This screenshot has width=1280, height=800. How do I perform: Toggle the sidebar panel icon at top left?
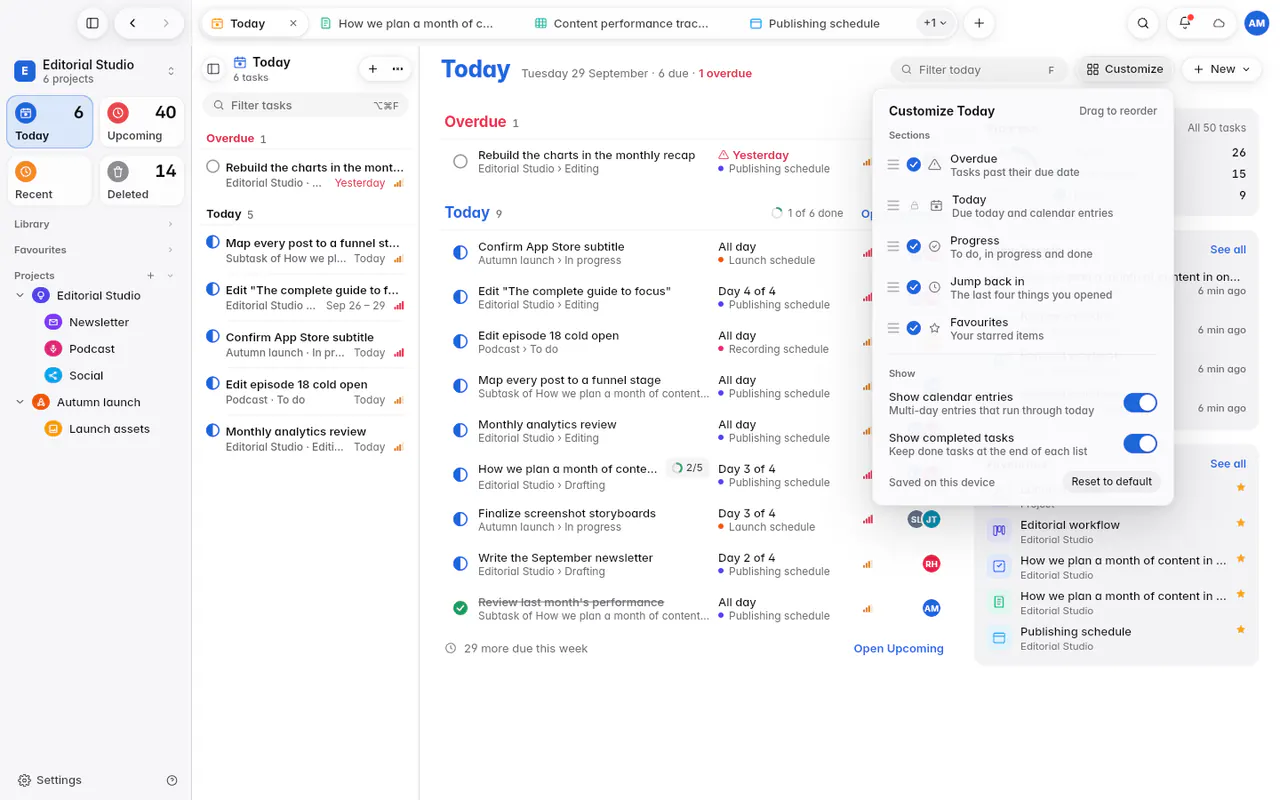pyautogui.click(x=92, y=23)
